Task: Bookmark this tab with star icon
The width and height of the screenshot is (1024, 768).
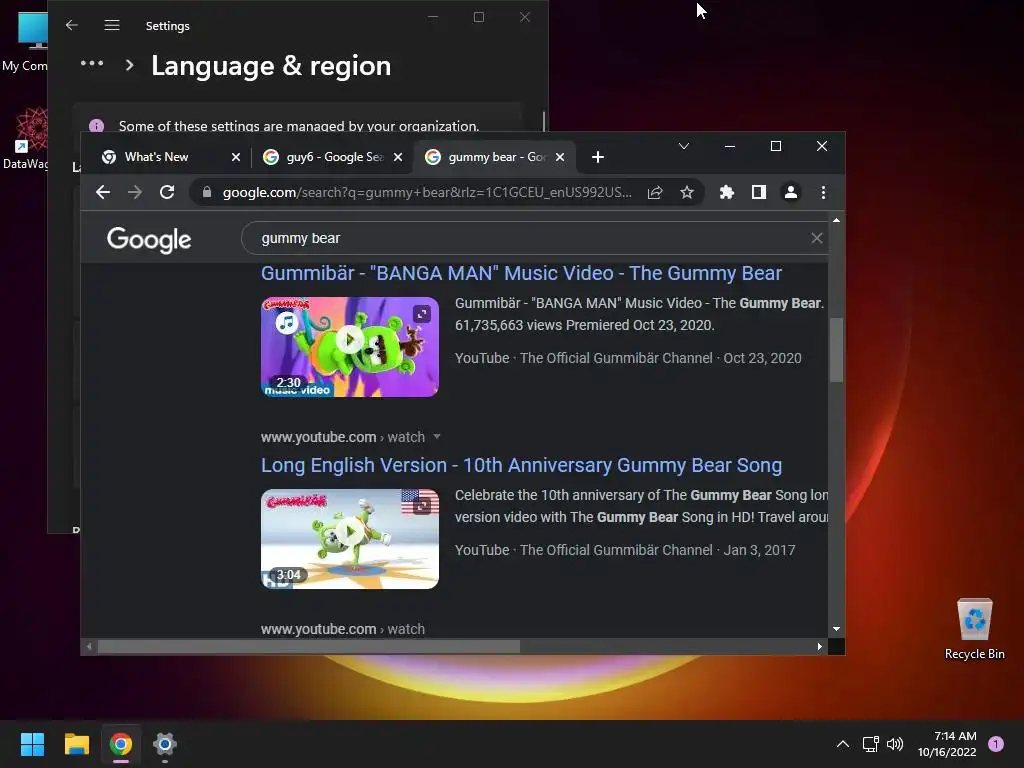Action: tap(687, 192)
